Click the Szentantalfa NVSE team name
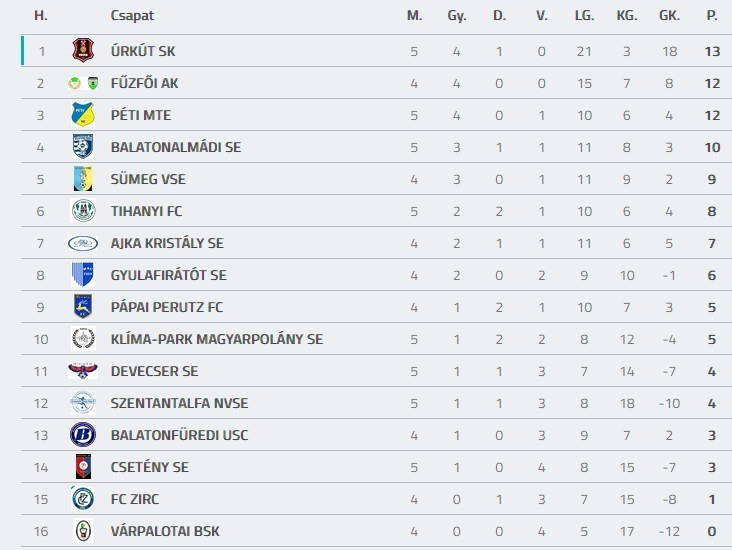The height and width of the screenshot is (550, 732). (x=179, y=403)
